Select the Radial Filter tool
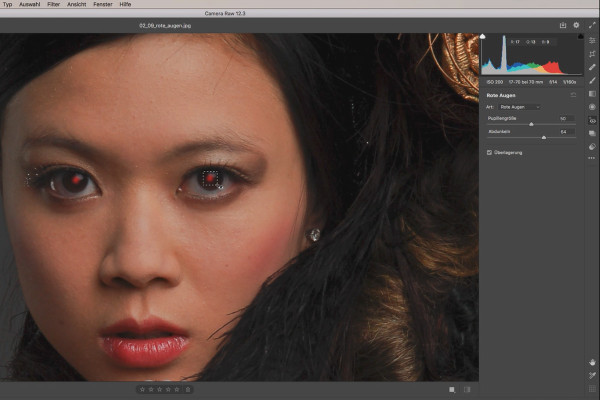 point(592,107)
